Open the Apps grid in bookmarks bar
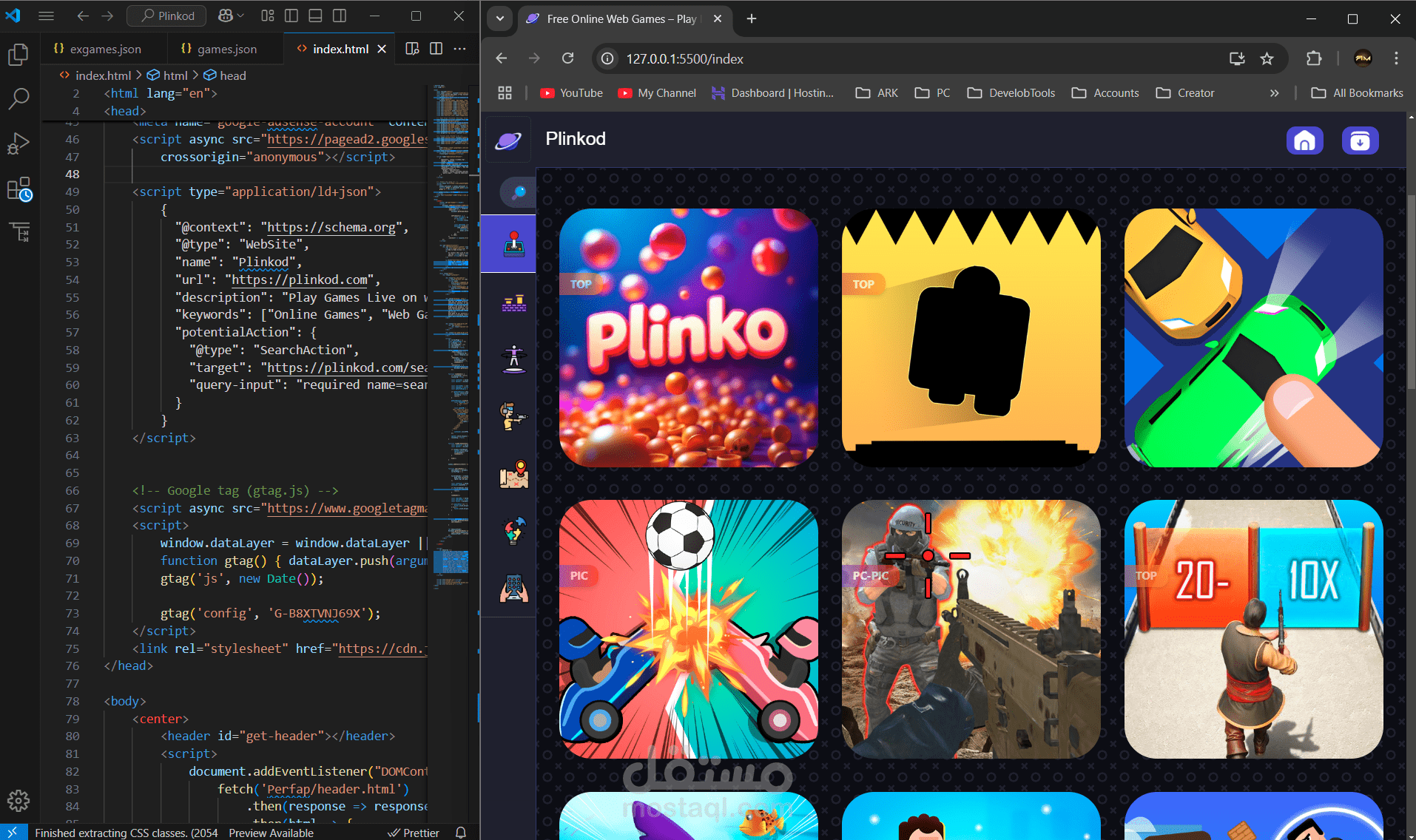 pyautogui.click(x=505, y=93)
